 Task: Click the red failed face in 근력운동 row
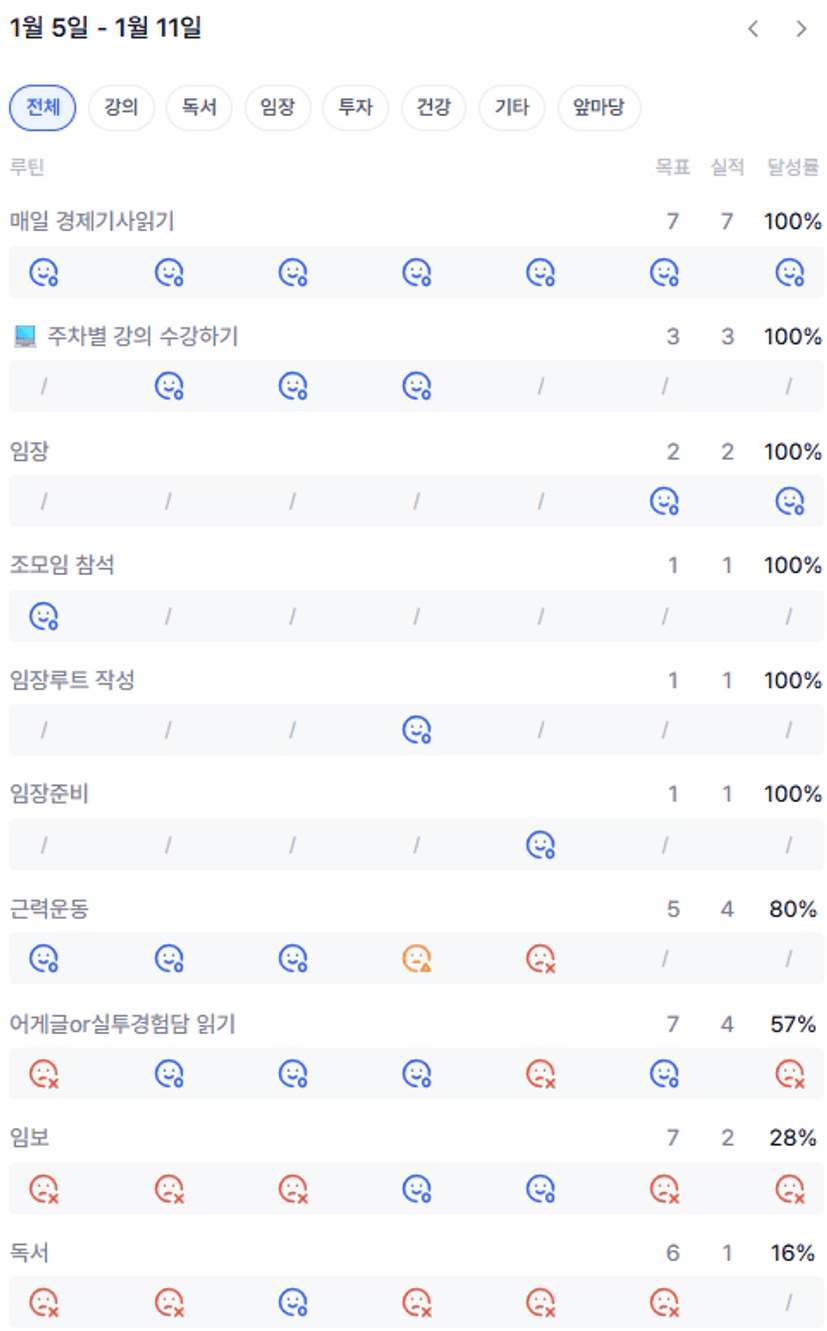click(541, 959)
